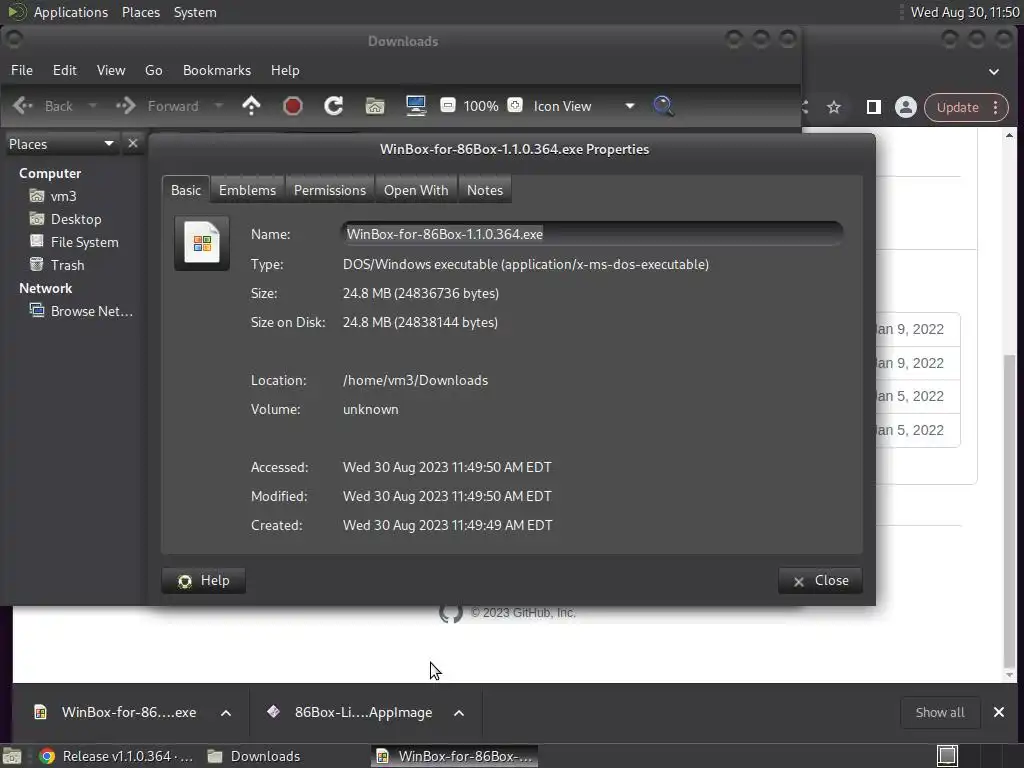Open the Places sidebar selector dropdown
Image resolution: width=1024 pixels, height=768 pixels.
pyautogui.click(x=61, y=144)
